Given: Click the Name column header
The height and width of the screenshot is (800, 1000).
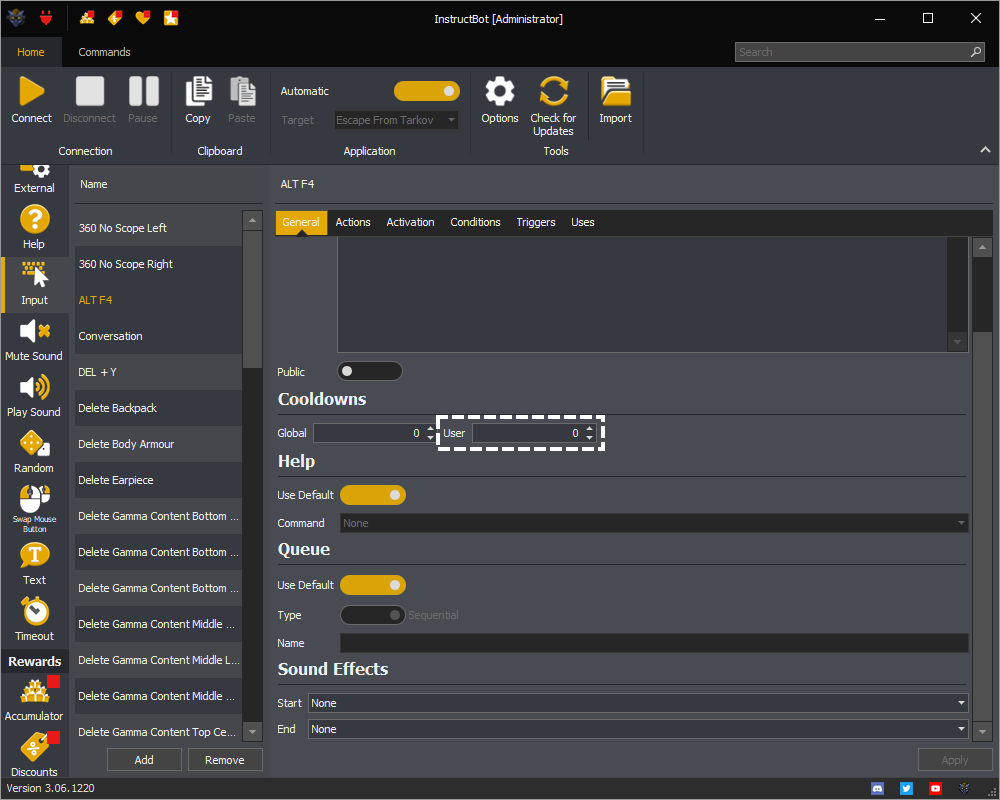Looking at the screenshot, I should click(x=94, y=184).
